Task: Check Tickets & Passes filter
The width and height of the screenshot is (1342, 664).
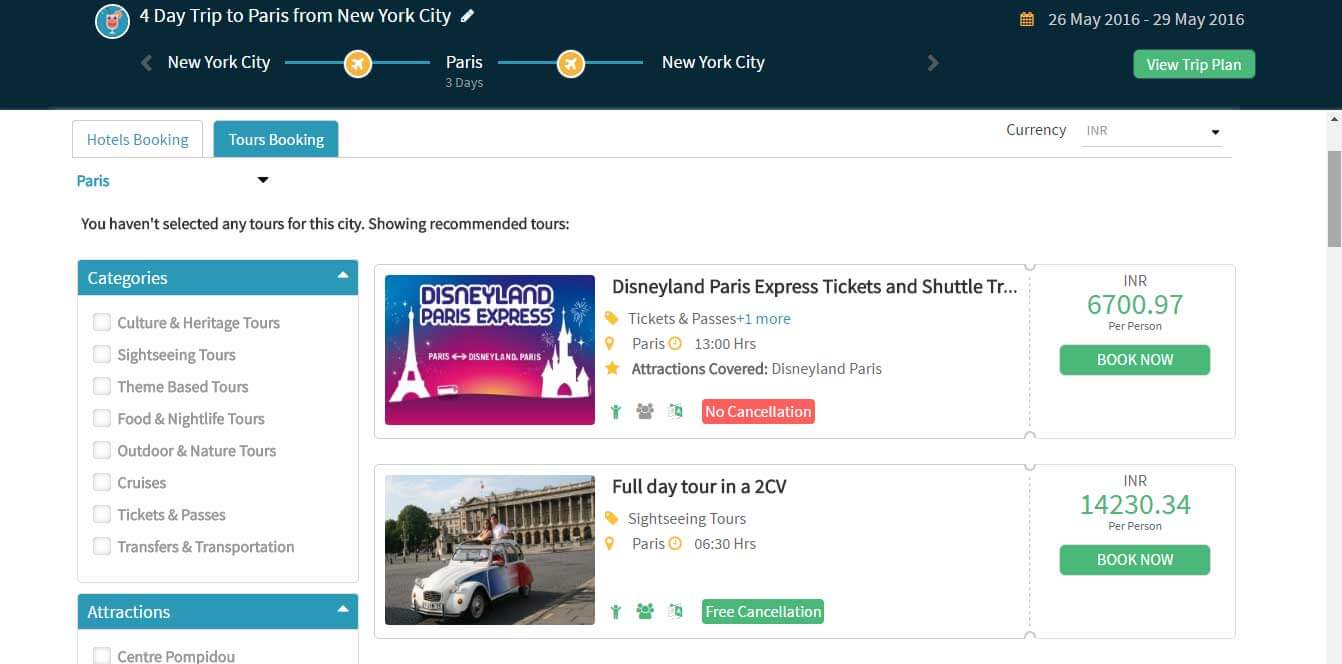Action: click(102, 514)
